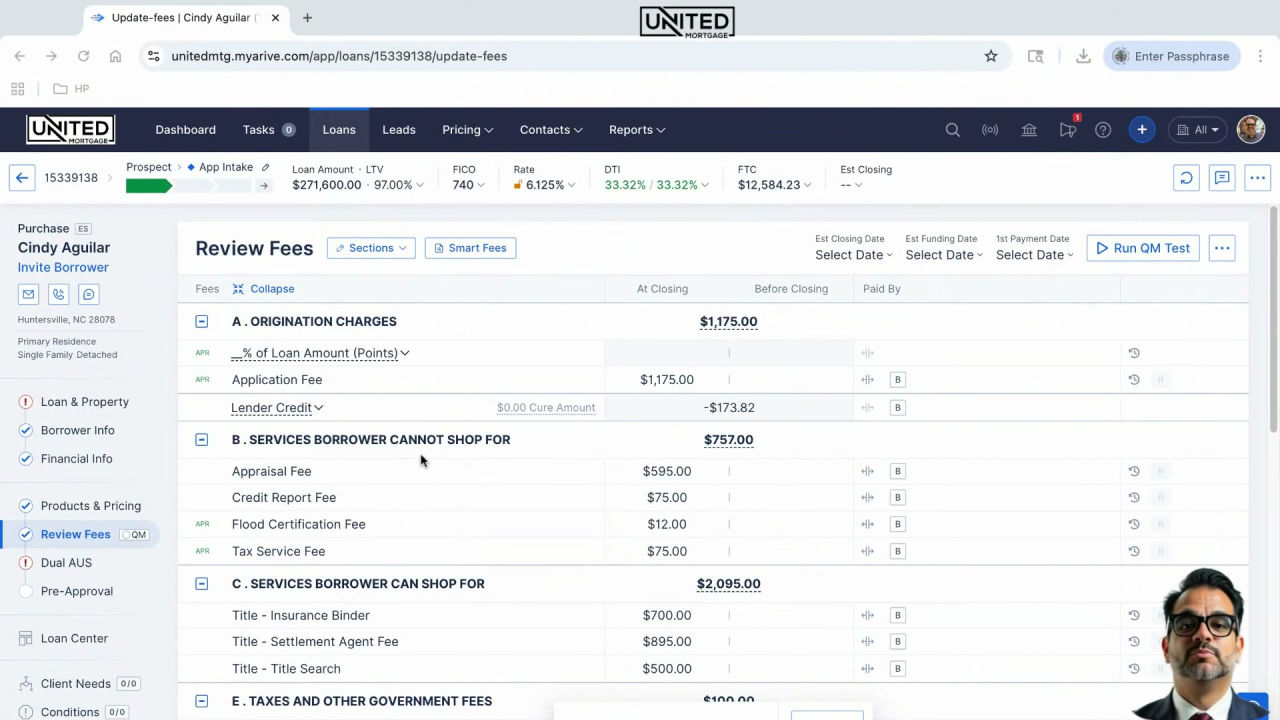Click the bank institution icon in the header
The width and height of the screenshot is (1280, 720).
1029,130
